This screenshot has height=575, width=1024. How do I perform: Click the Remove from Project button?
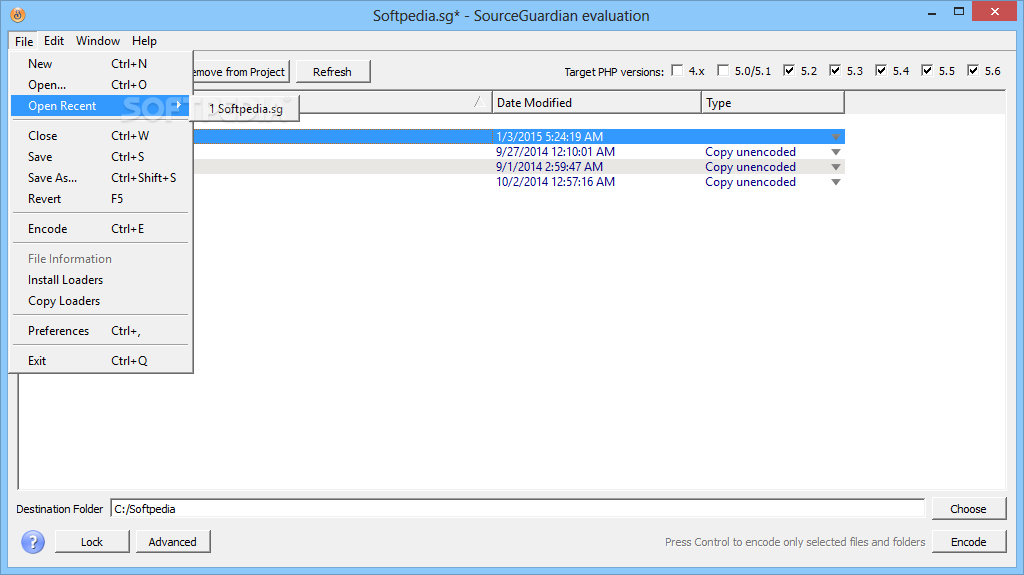coord(240,72)
